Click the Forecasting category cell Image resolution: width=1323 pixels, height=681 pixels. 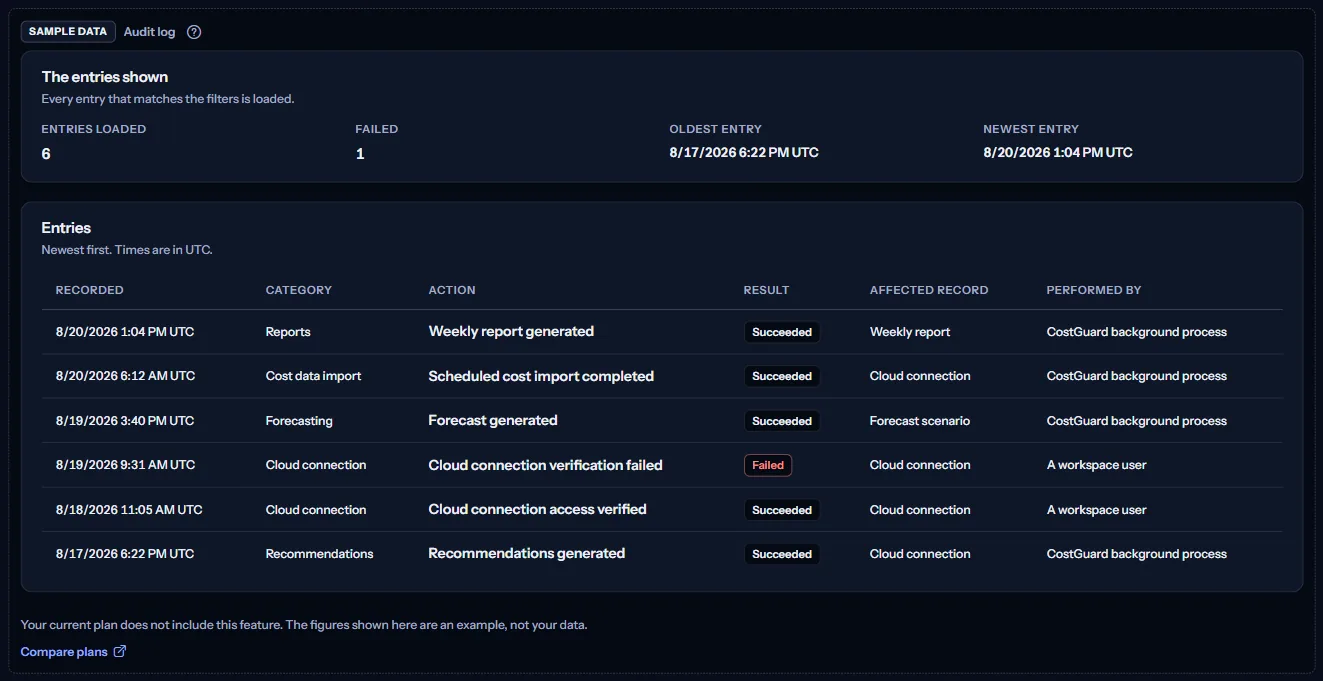coord(299,421)
